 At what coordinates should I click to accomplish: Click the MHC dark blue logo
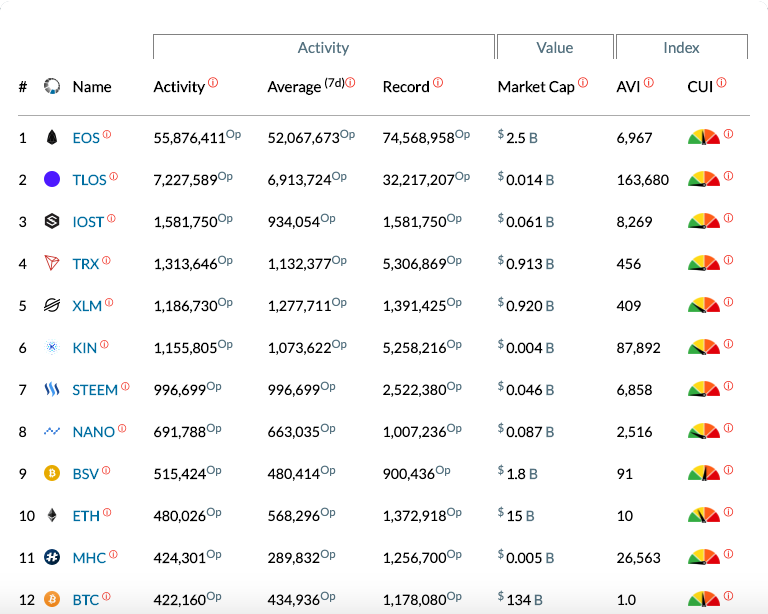coord(52,557)
